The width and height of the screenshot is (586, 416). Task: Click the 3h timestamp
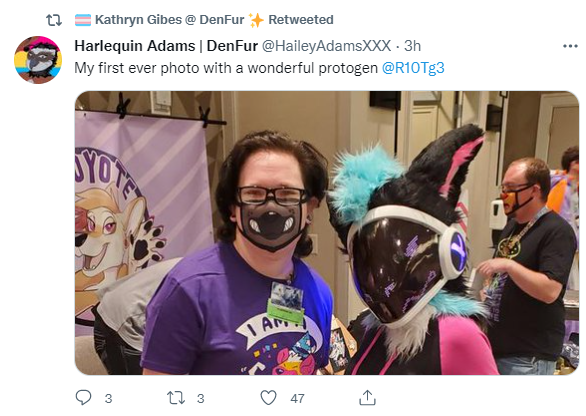click(x=413, y=46)
